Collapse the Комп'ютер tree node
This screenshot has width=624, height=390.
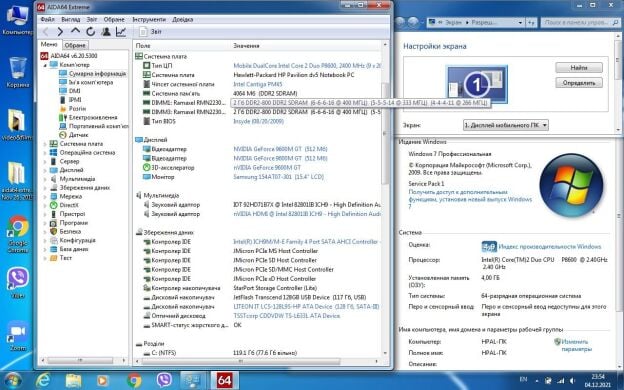point(45,64)
